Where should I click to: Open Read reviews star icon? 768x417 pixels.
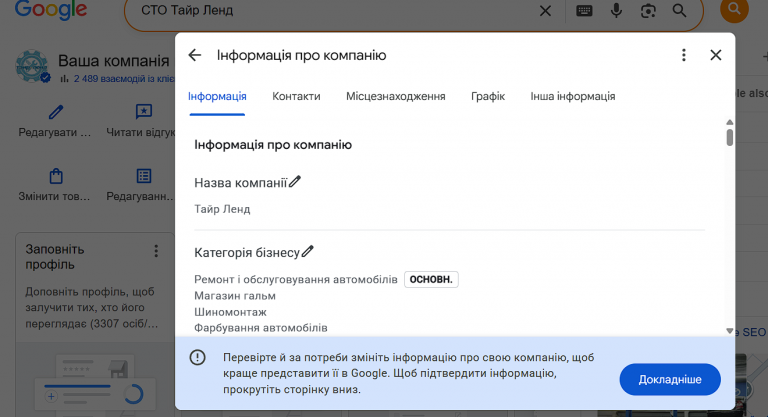click(144, 112)
